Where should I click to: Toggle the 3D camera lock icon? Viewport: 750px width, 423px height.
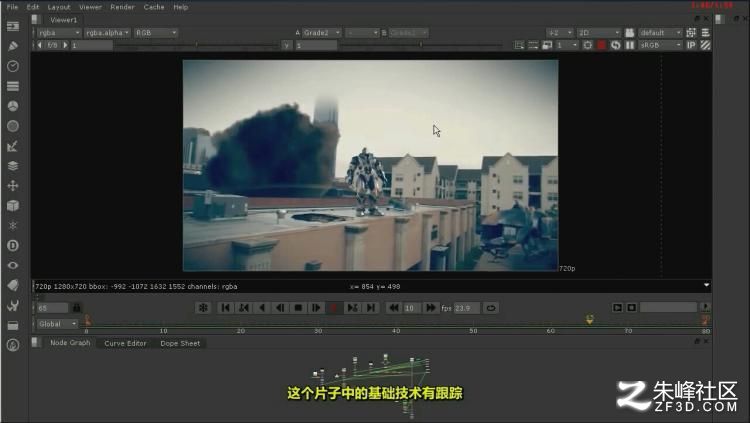[x=629, y=33]
